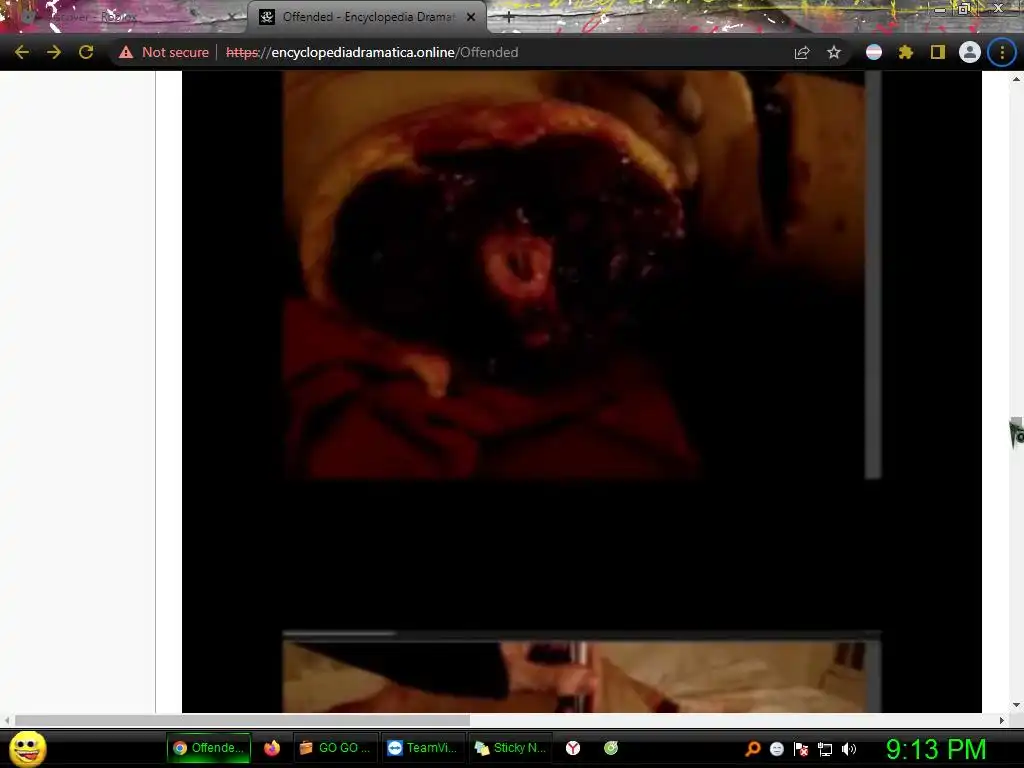The height and width of the screenshot is (768, 1024).
Task: Open the round grey face tray icon
Action: click(x=776, y=749)
